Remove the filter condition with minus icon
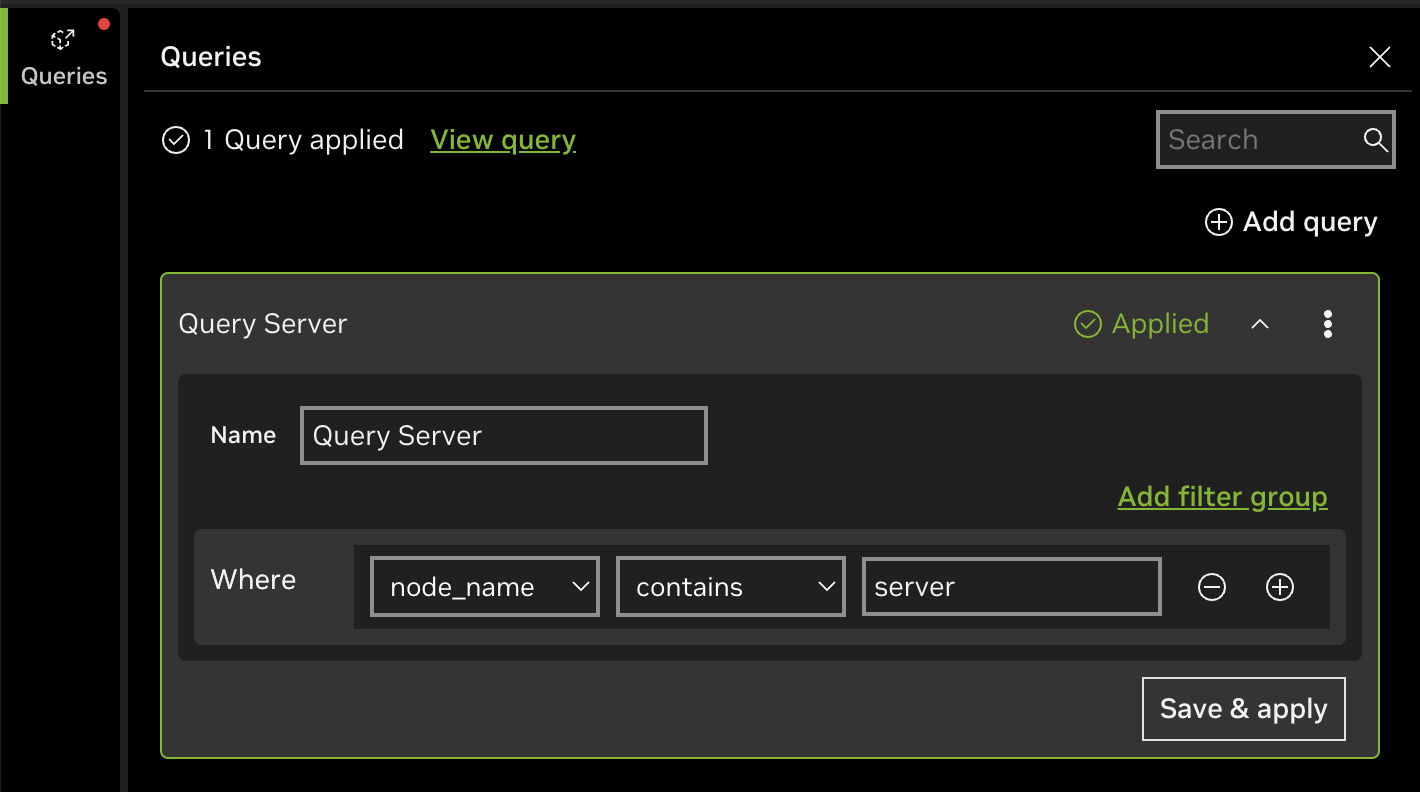This screenshot has height=792, width=1420. (x=1211, y=588)
